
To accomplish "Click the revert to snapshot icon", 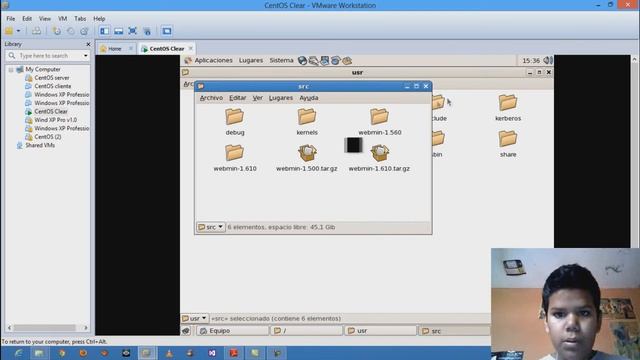I will (71, 31).
